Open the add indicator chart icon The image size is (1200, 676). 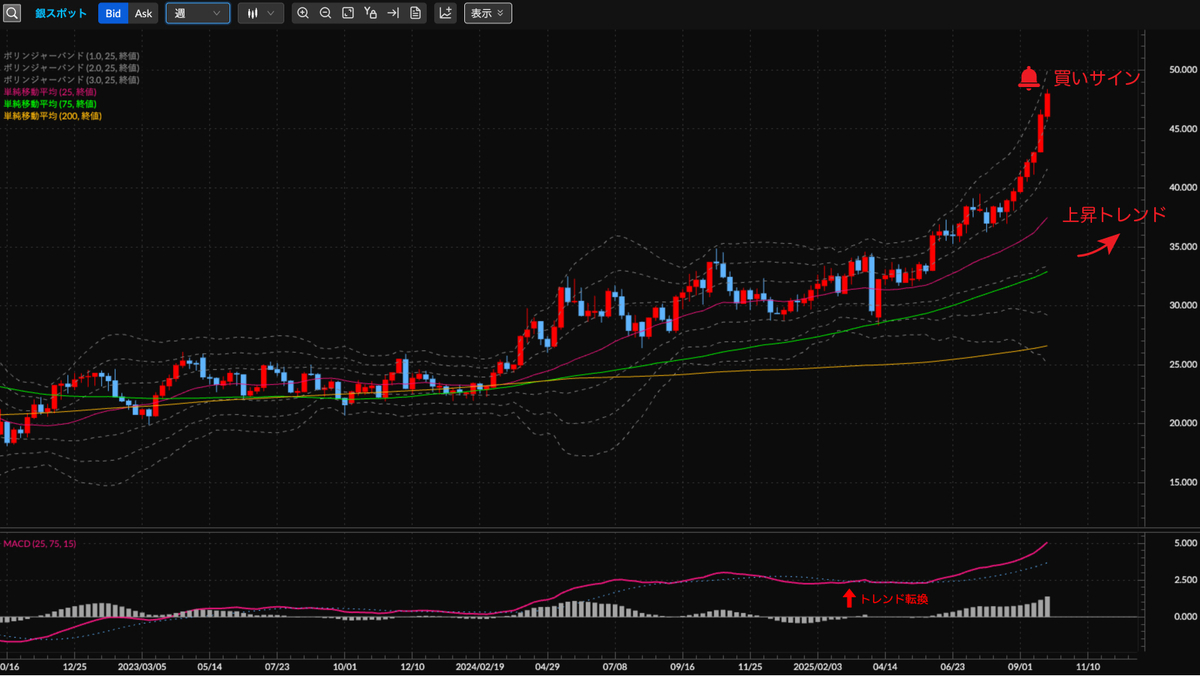(446, 13)
